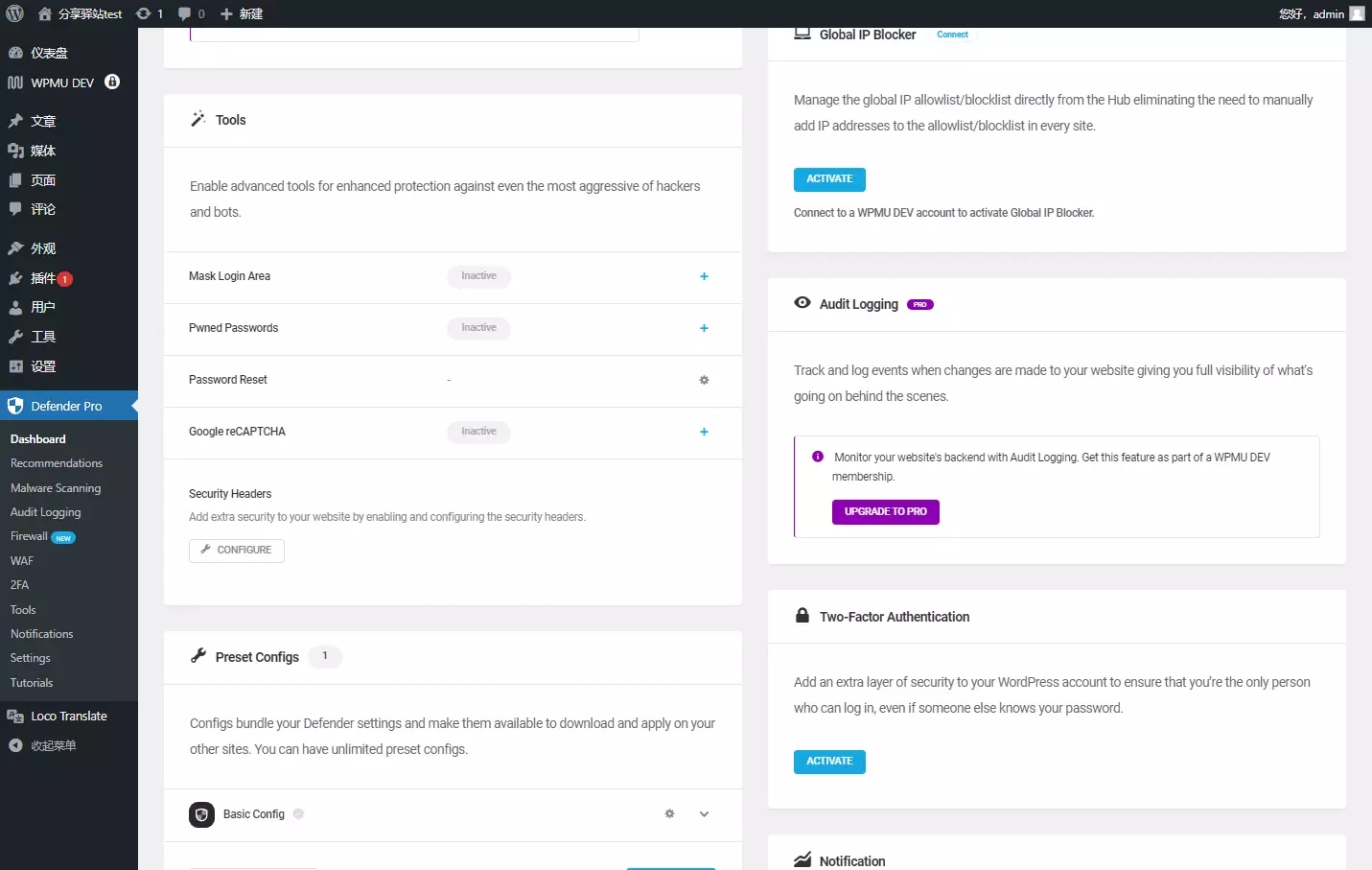
Task: Expand Google reCAPTCHA with plus icon
Action: pyautogui.click(x=704, y=432)
